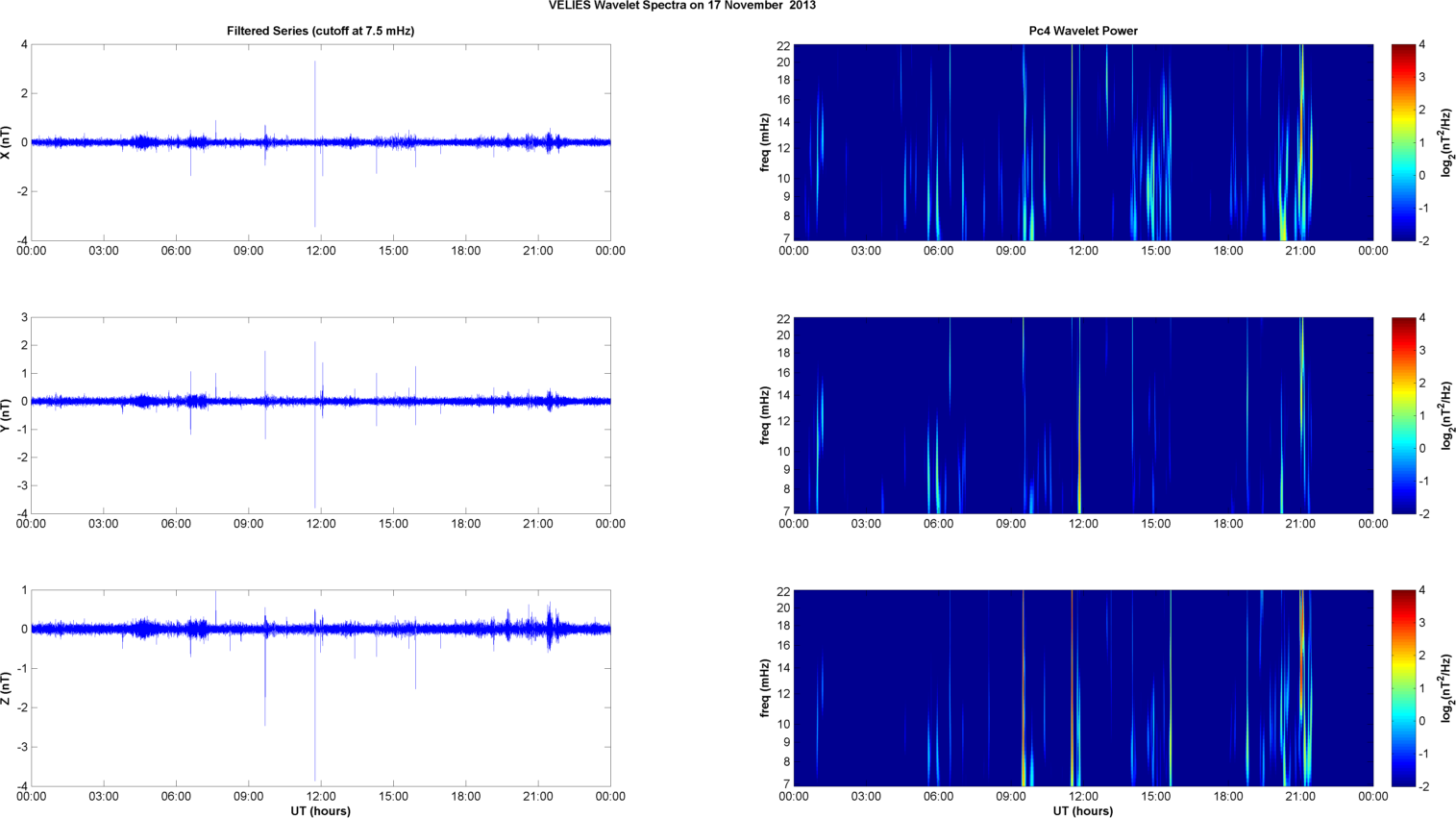Click the tall spike near 12:00 in X series
The image size is (1456, 818).
(315, 96)
